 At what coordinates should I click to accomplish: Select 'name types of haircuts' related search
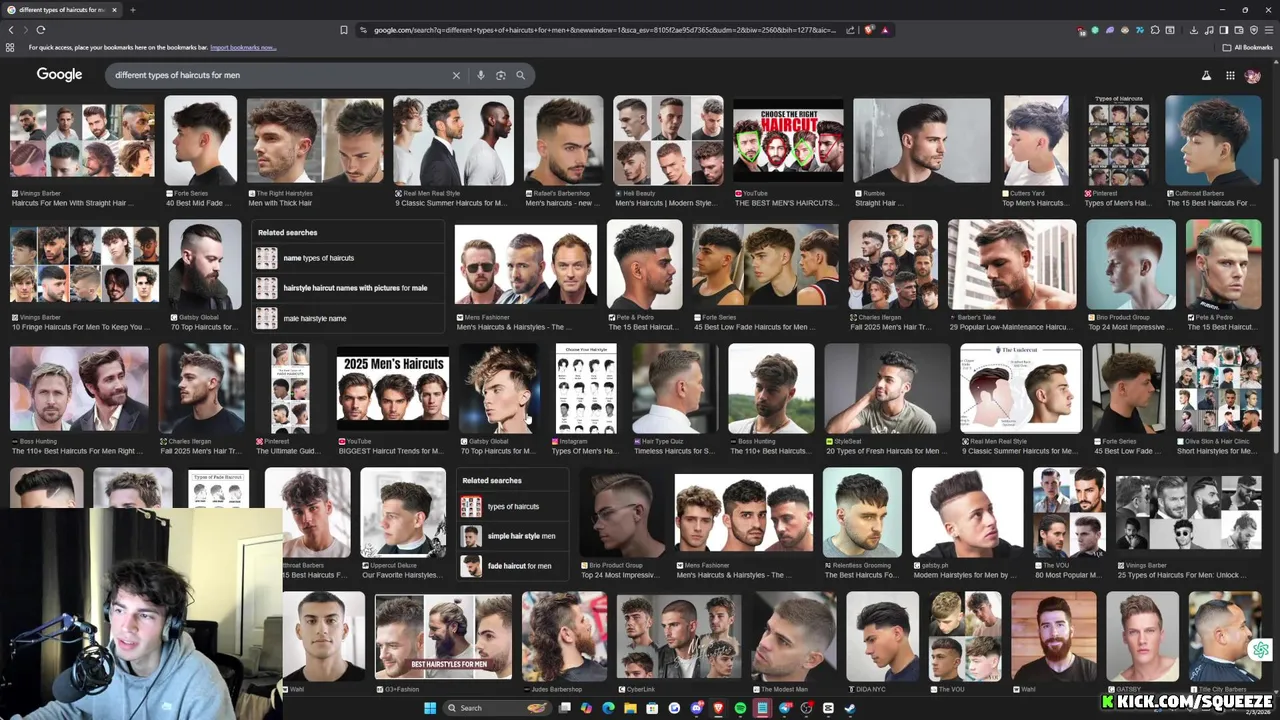tap(348, 258)
